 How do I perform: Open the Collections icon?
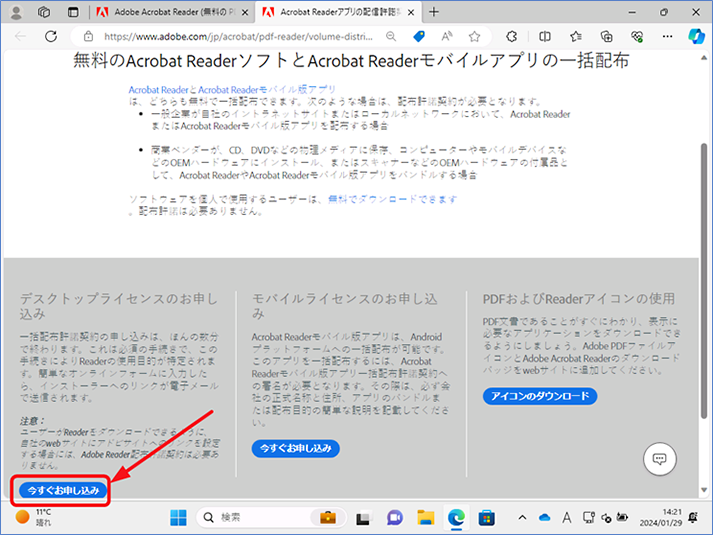pyautogui.click(x=607, y=36)
